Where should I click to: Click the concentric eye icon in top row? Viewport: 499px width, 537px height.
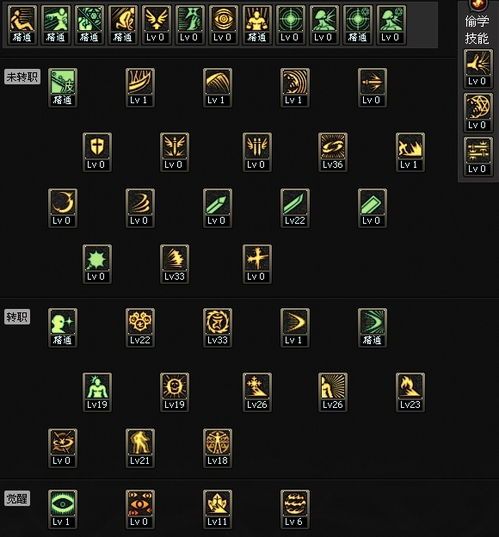pos(223,25)
